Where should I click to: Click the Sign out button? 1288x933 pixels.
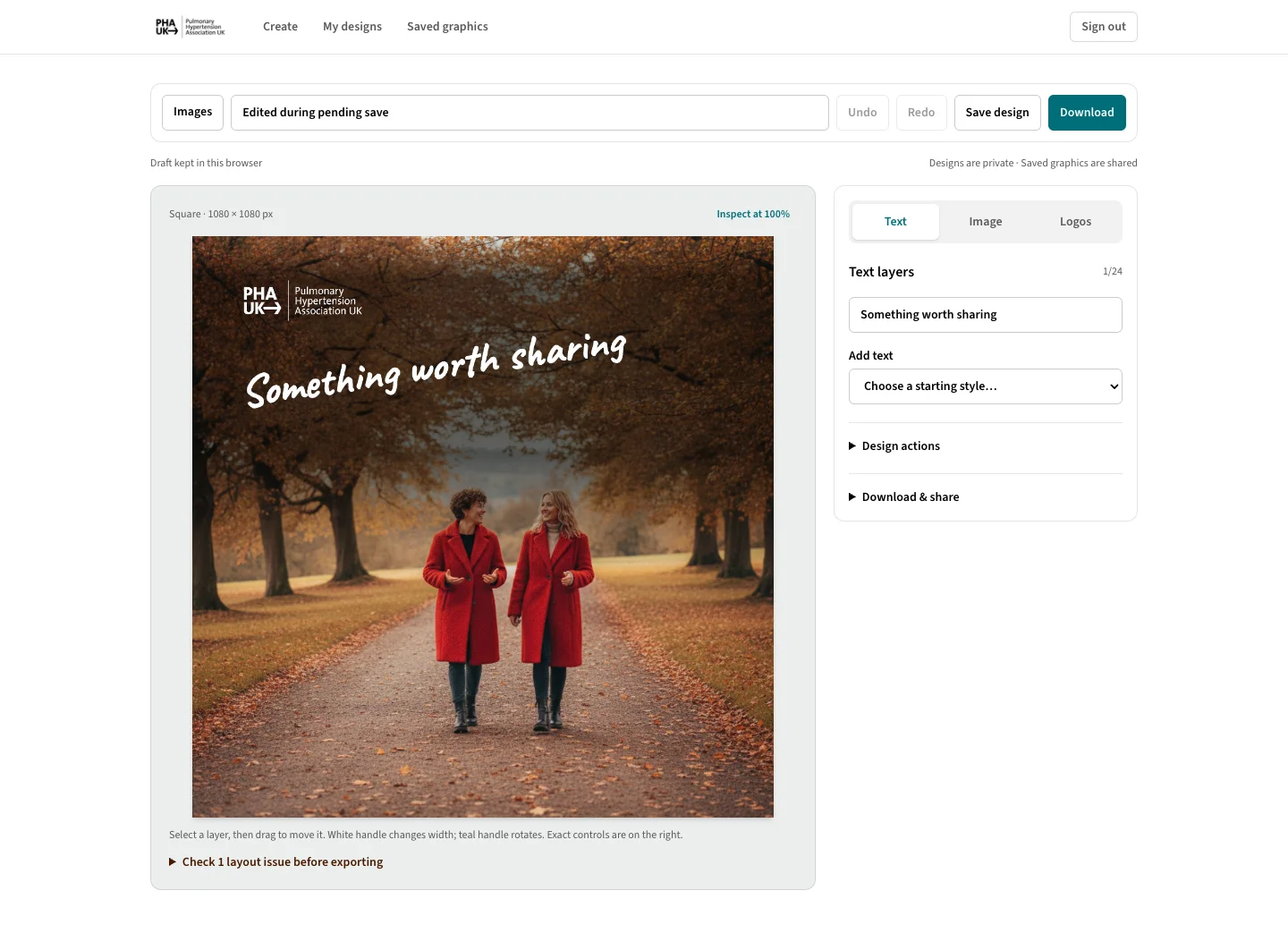1103,27
